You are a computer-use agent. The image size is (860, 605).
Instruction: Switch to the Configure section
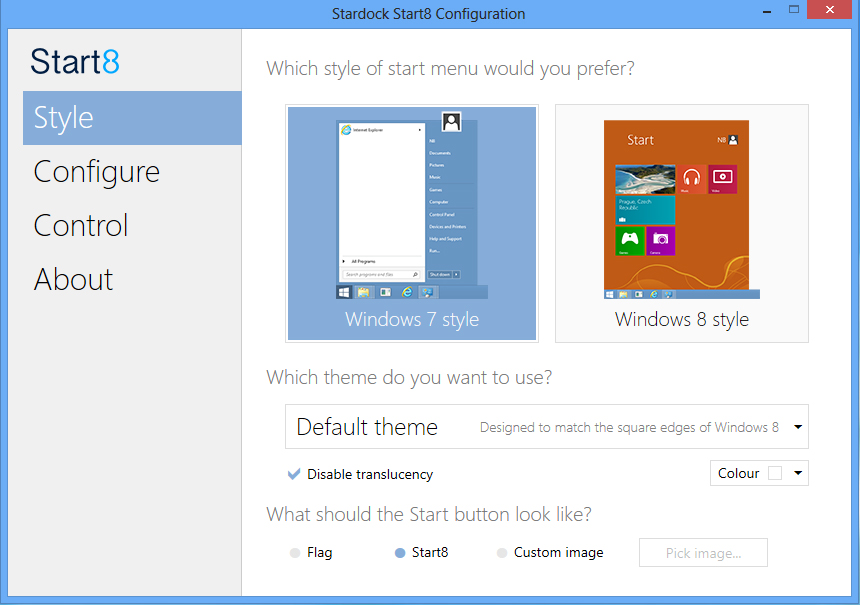point(97,172)
